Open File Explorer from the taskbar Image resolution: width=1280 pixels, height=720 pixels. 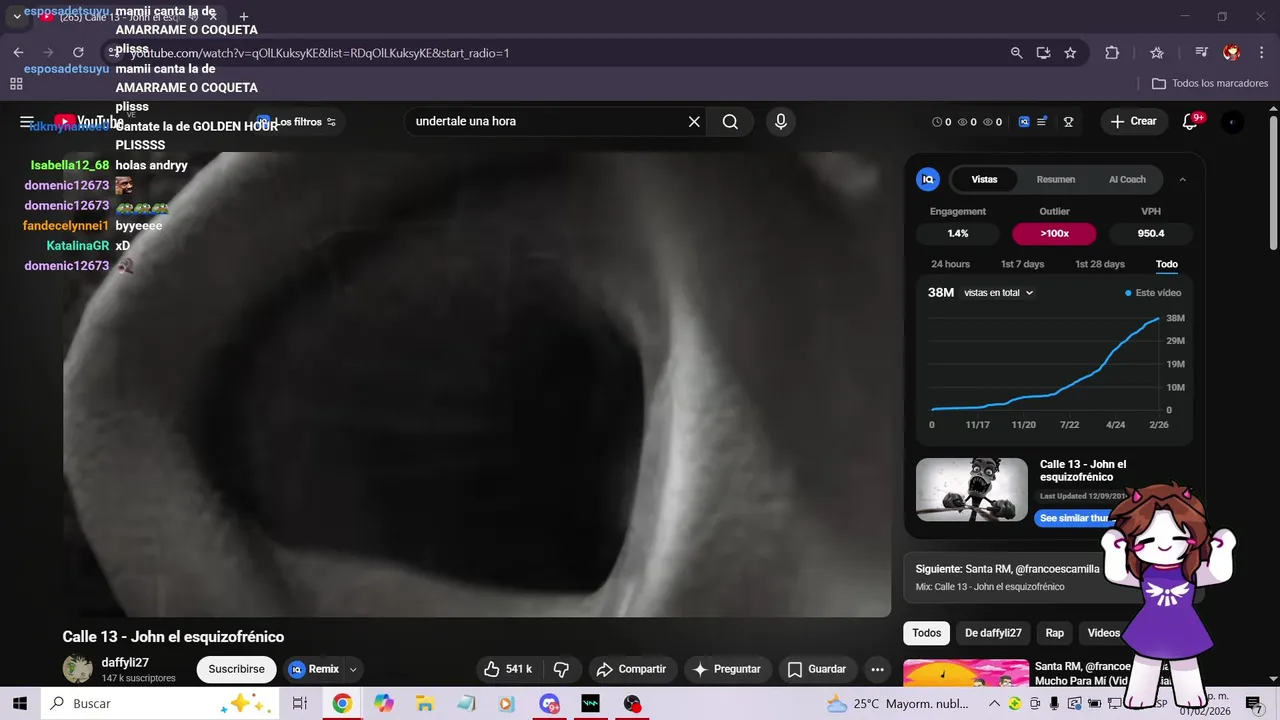click(424, 704)
